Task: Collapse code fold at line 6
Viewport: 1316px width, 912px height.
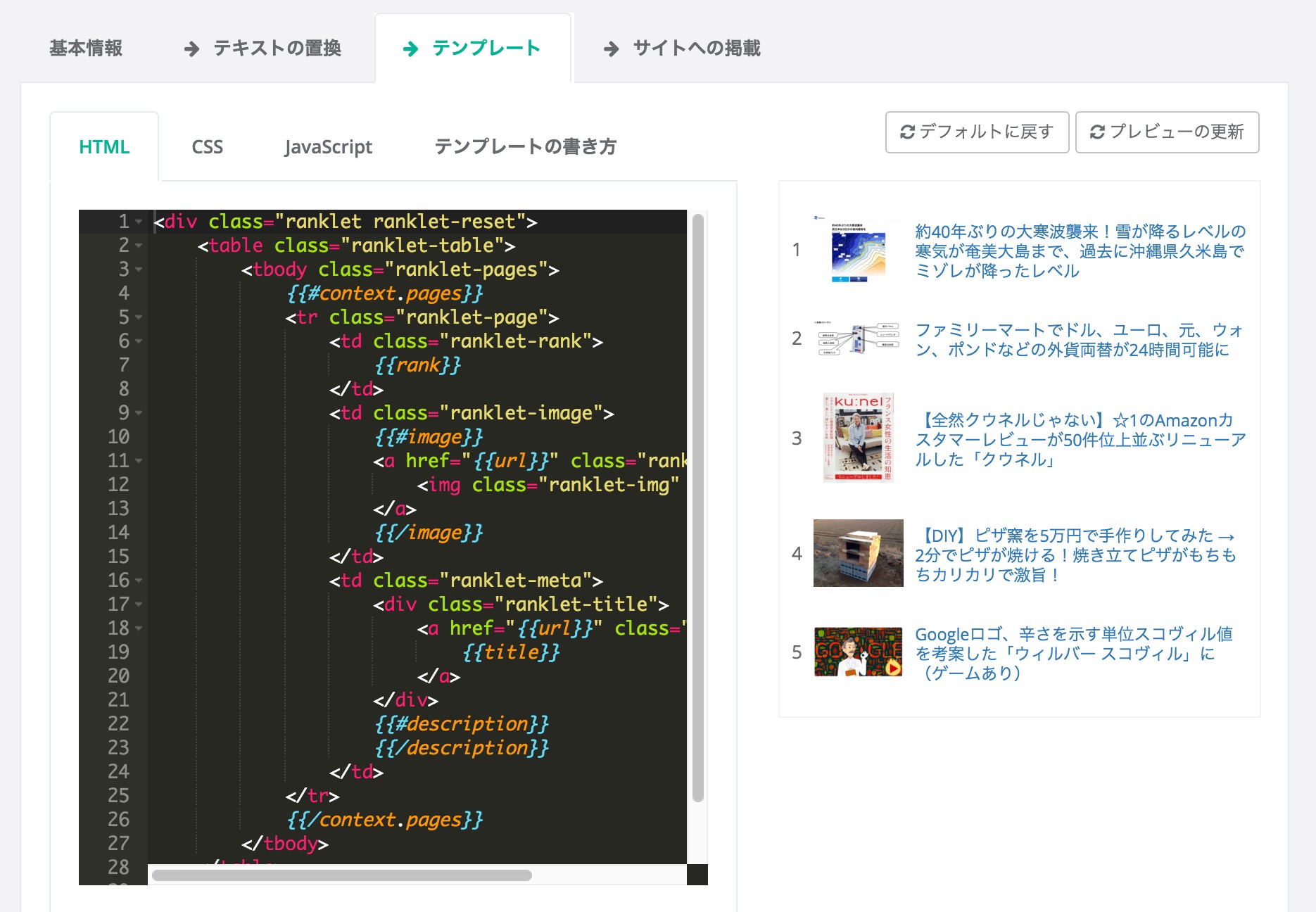Action: pos(139,341)
